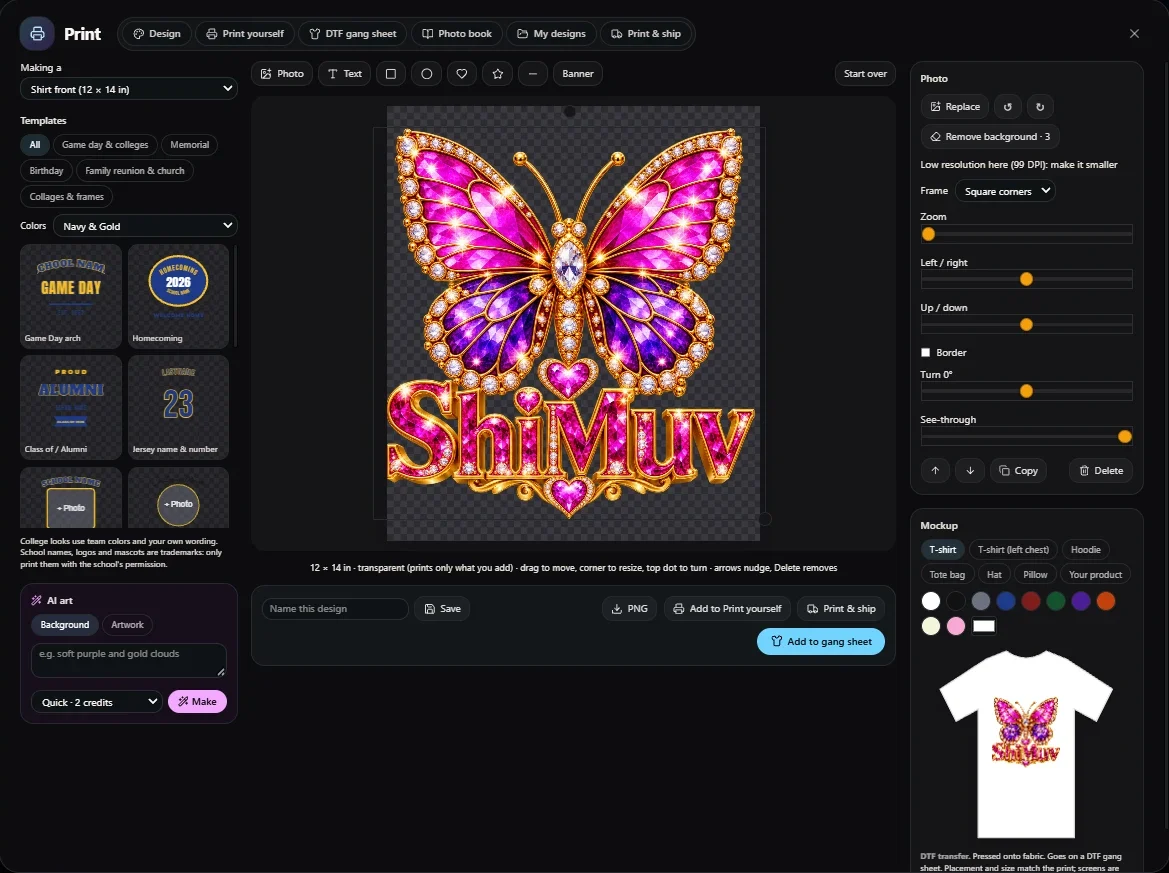Image resolution: width=1169 pixels, height=873 pixels.
Task: Choose the Homecoming template
Action: coord(178,296)
